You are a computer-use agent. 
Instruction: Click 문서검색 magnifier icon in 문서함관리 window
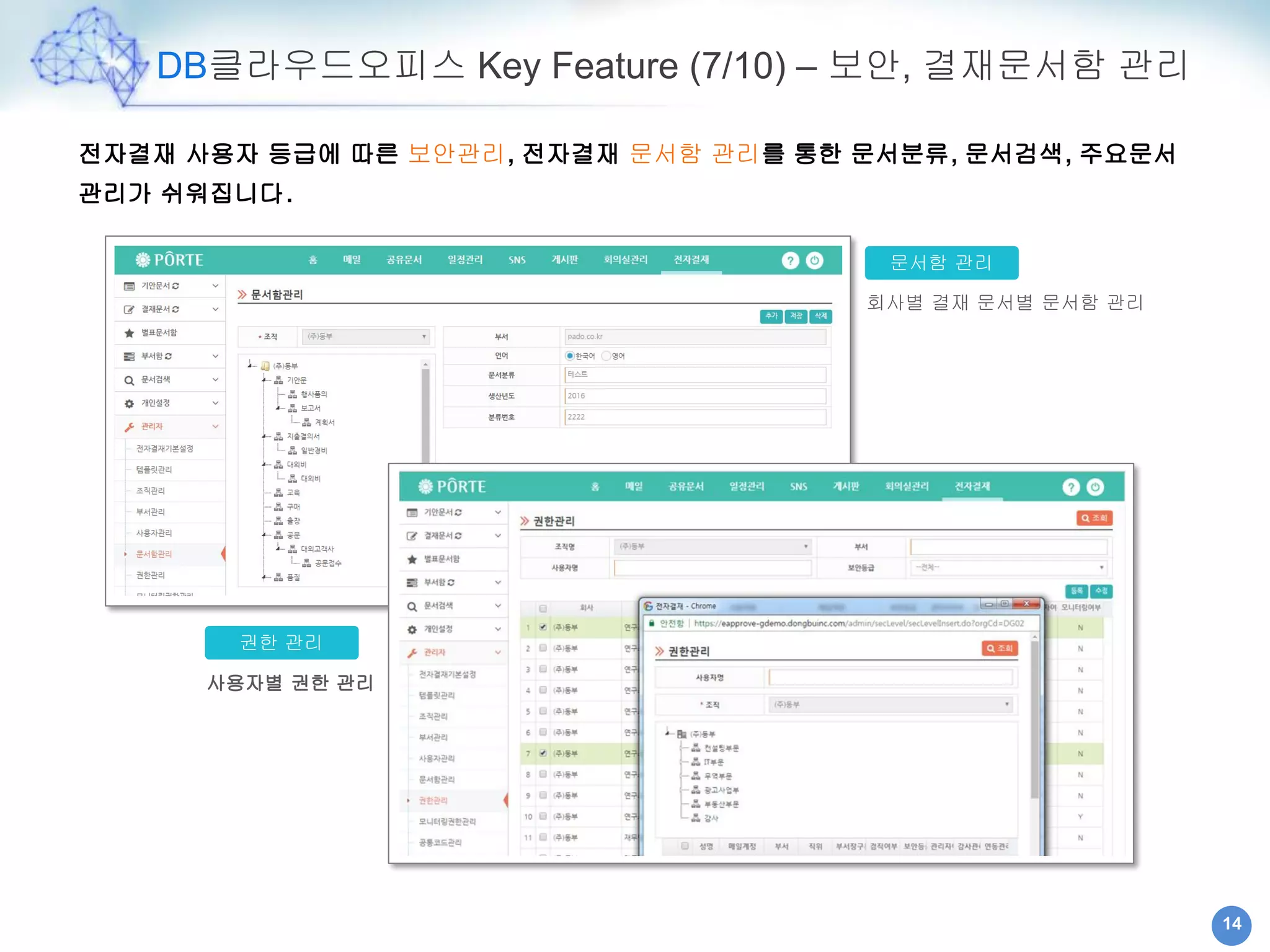[x=129, y=380]
